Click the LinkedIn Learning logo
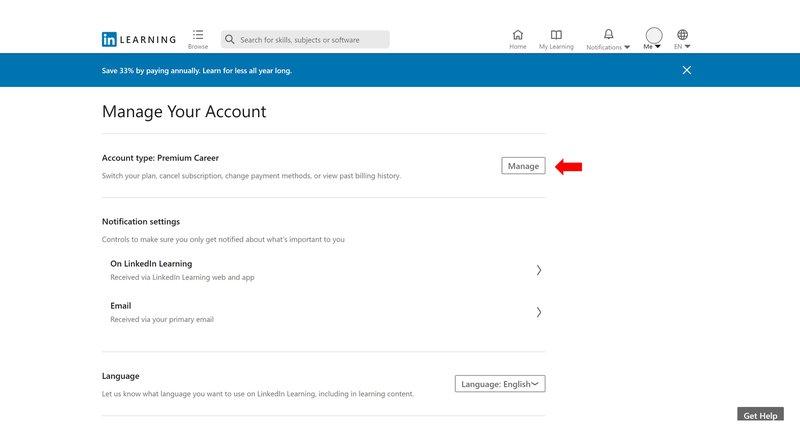Image resolution: width=800 pixels, height=448 pixels. click(138, 40)
